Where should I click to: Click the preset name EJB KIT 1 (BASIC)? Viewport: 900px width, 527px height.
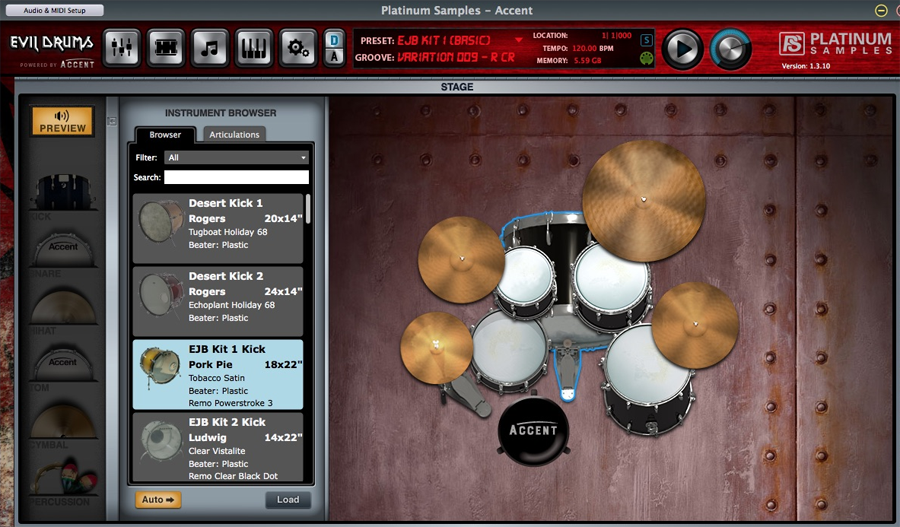pos(444,41)
